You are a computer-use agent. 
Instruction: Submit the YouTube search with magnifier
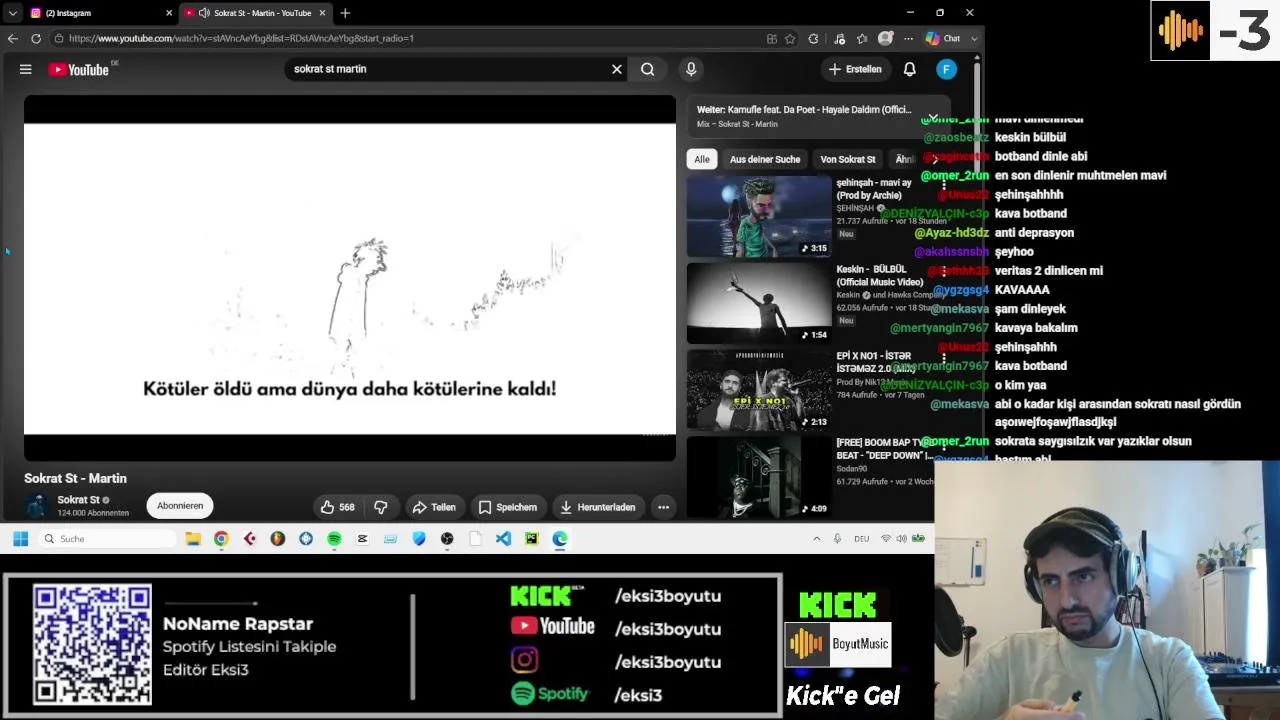(648, 69)
